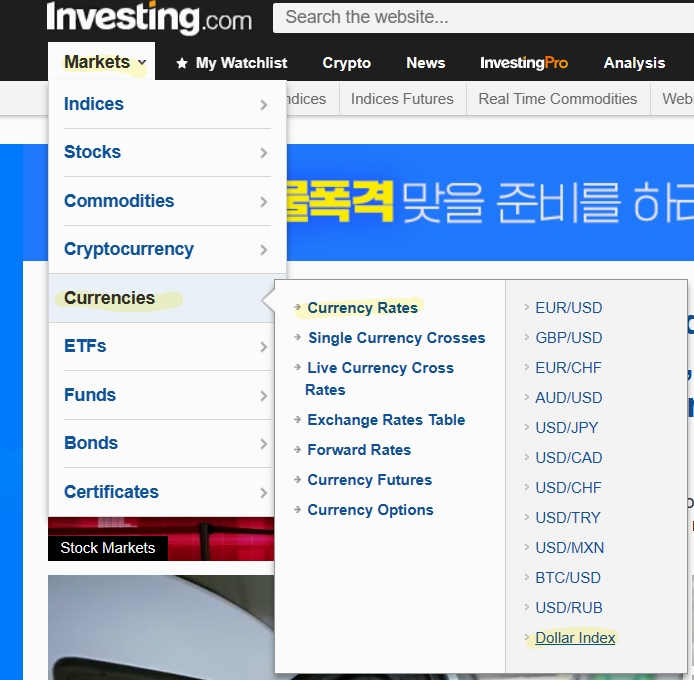
Task: Select Certificates in Markets menu
Action: click(x=111, y=491)
